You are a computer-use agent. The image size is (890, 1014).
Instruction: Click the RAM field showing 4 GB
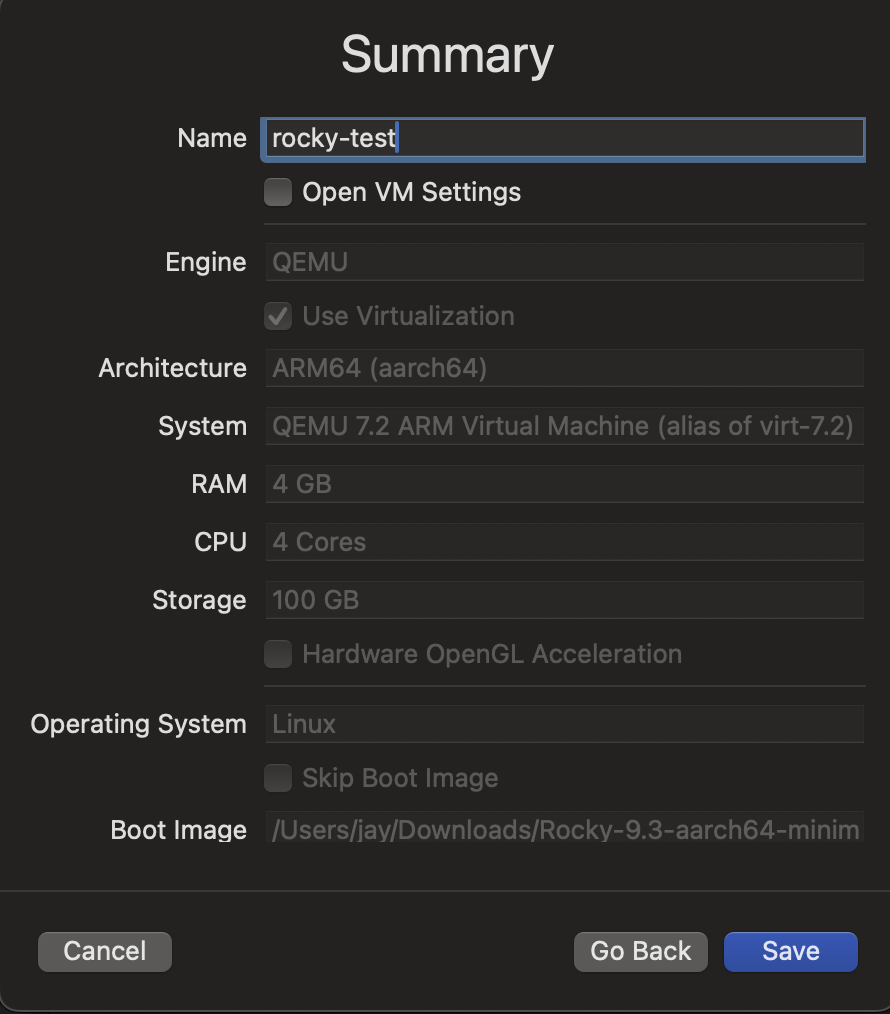click(563, 485)
